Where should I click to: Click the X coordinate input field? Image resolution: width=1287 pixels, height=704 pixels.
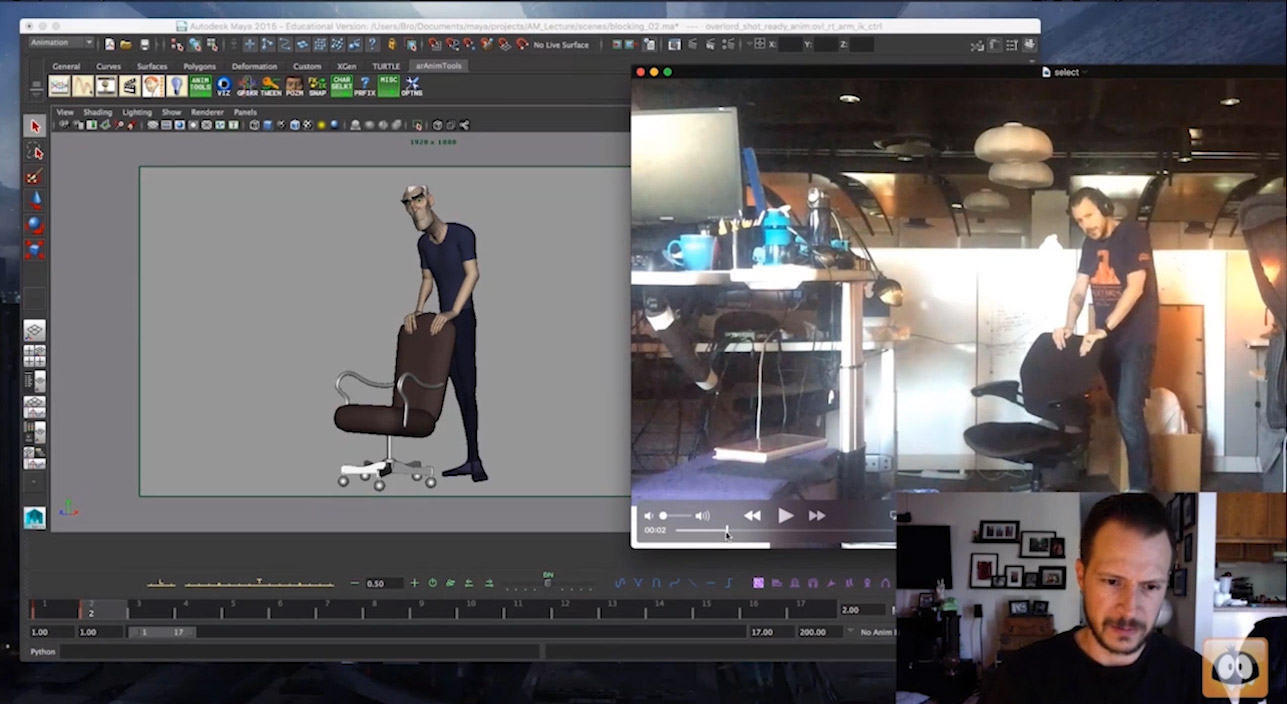tap(790, 44)
